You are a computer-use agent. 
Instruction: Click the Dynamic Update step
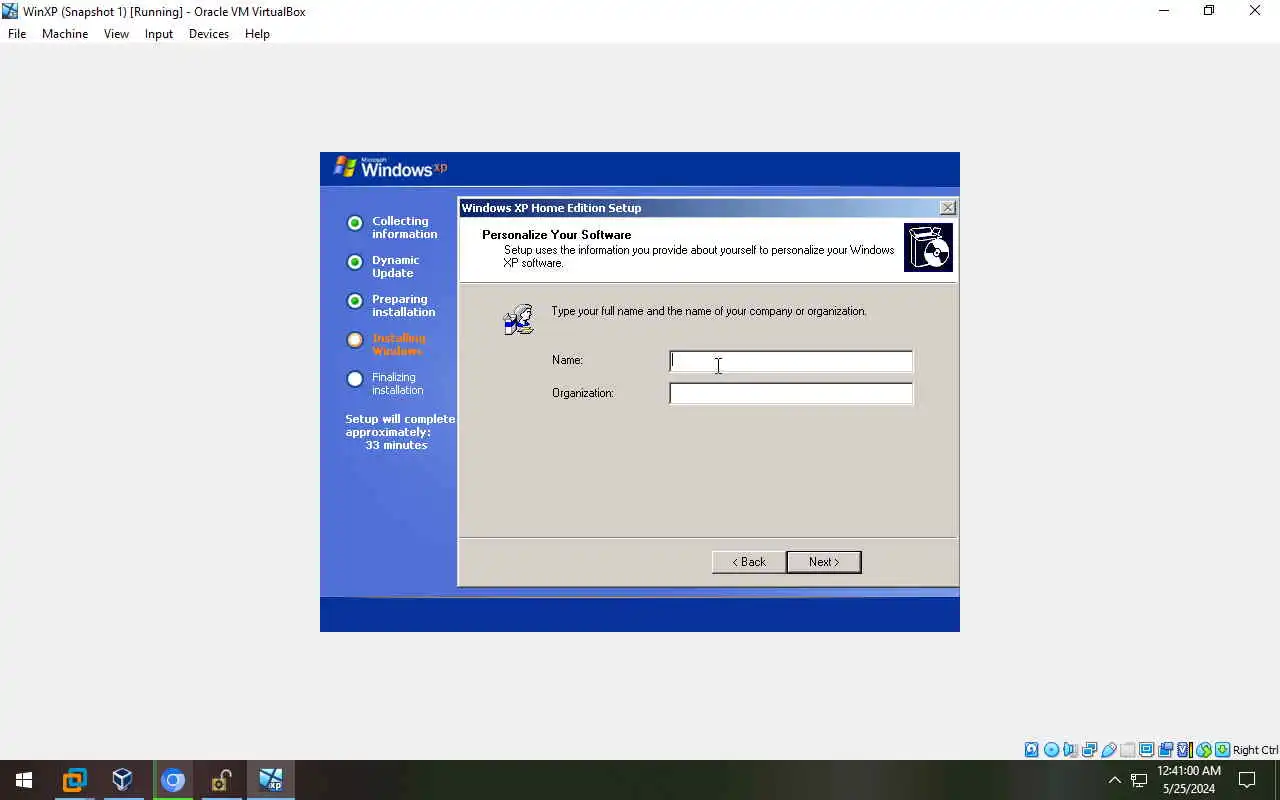(383, 267)
